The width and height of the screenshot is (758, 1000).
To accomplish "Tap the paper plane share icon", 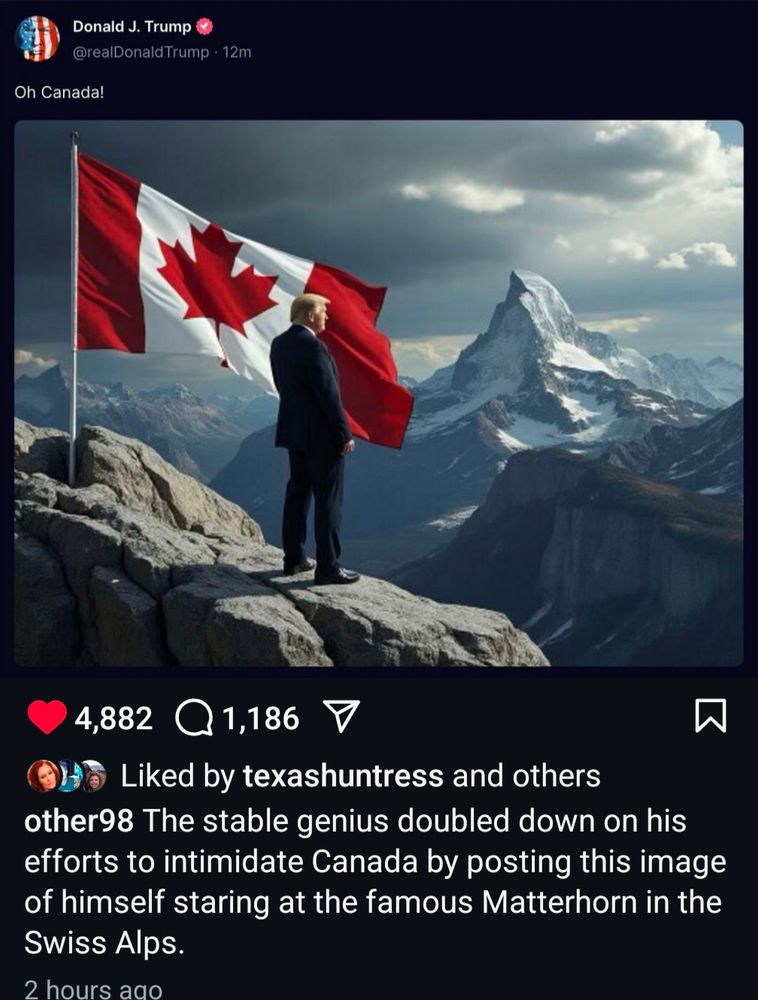I will click(x=341, y=716).
